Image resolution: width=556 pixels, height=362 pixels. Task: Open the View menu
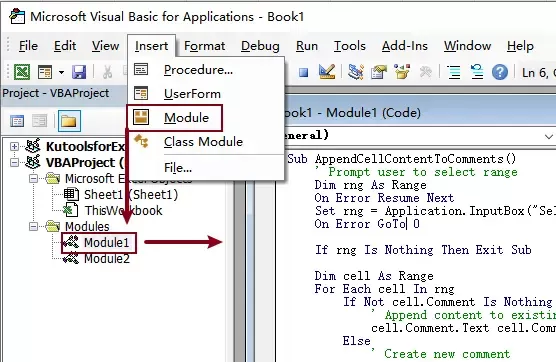pos(105,46)
